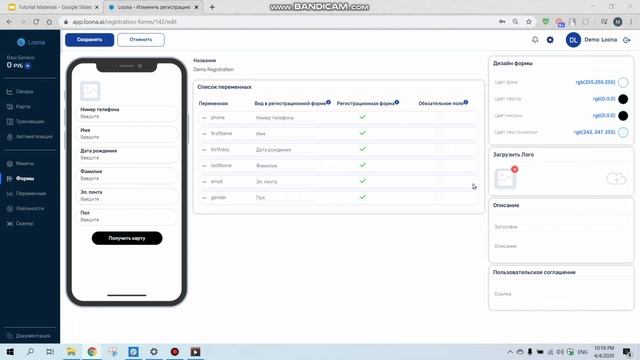Open the DL user avatar

573,40
